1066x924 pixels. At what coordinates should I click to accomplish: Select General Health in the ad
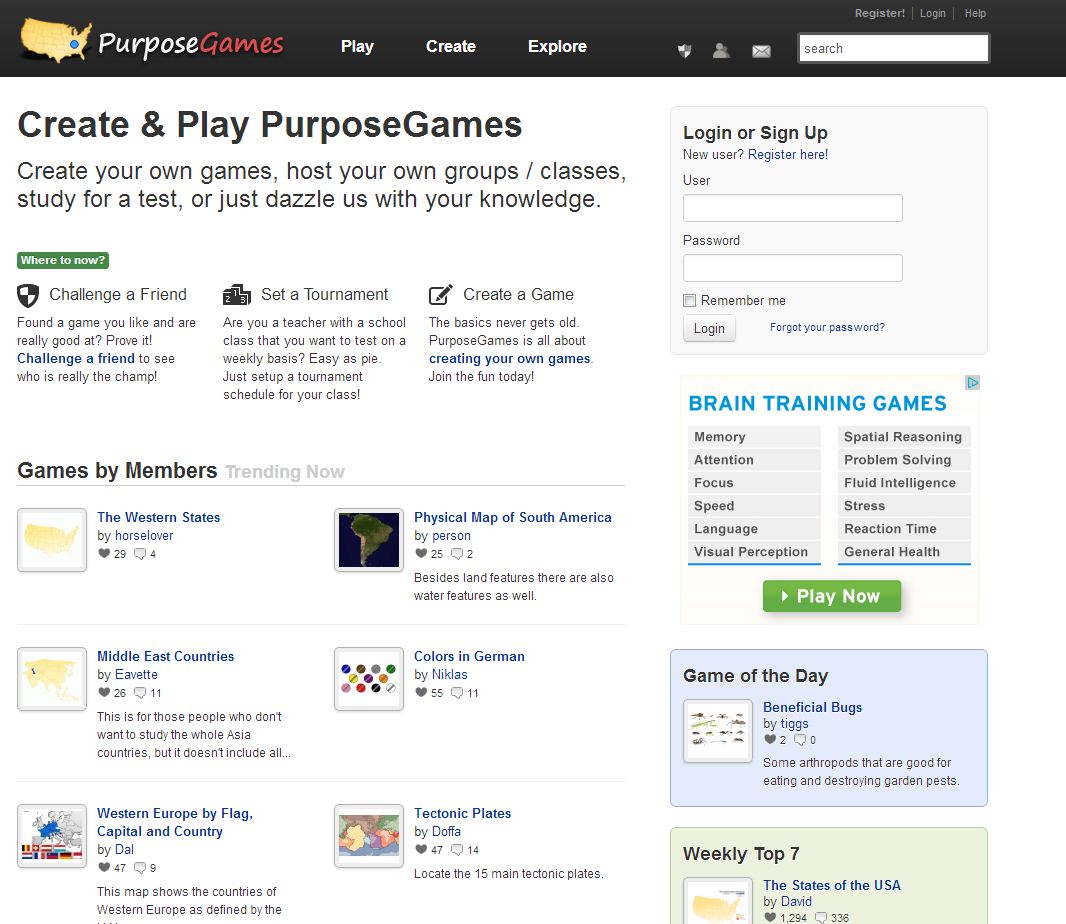tap(904, 552)
